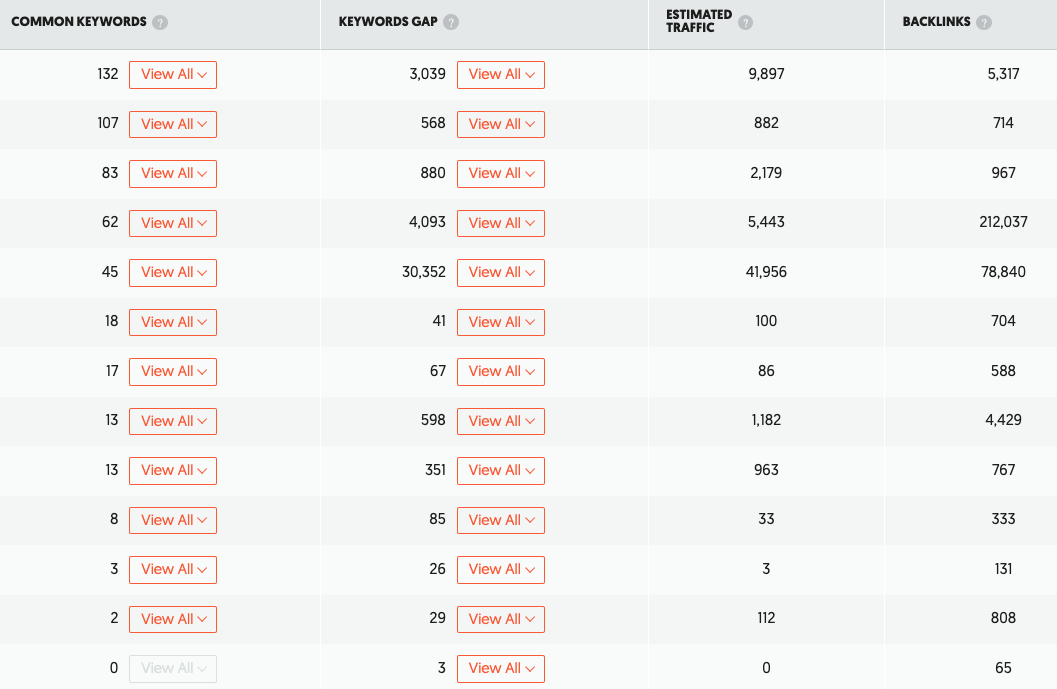Sort by Keywords Gap column header
Image resolution: width=1057 pixels, height=689 pixels.
pyautogui.click(x=388, y=22)
